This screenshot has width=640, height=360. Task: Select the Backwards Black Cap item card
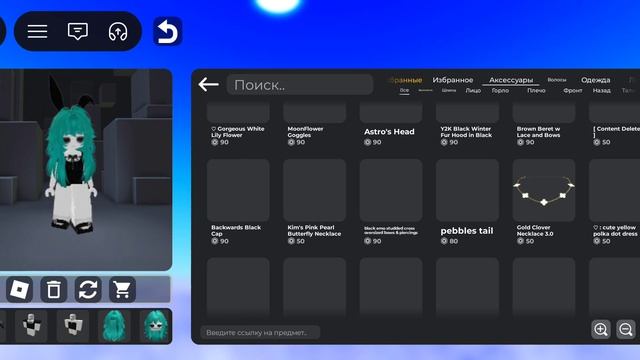pos(238,202)
